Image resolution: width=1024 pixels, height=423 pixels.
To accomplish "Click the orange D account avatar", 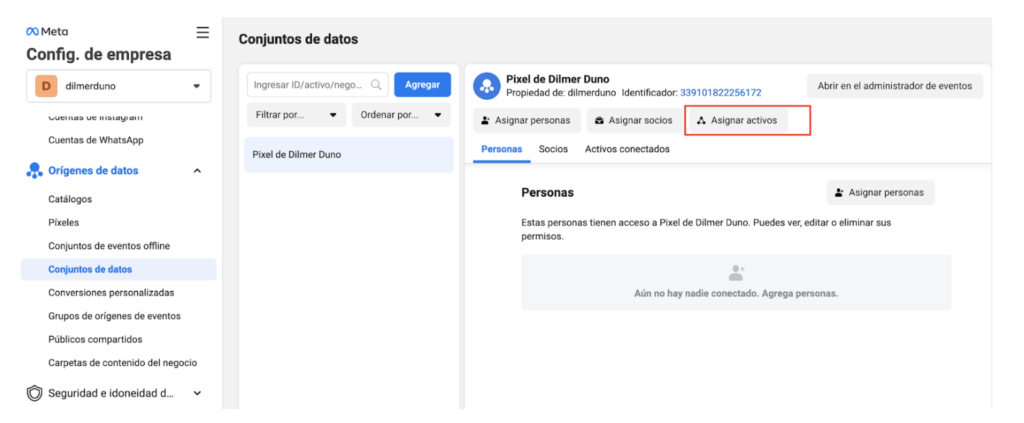I will (46, 86).
